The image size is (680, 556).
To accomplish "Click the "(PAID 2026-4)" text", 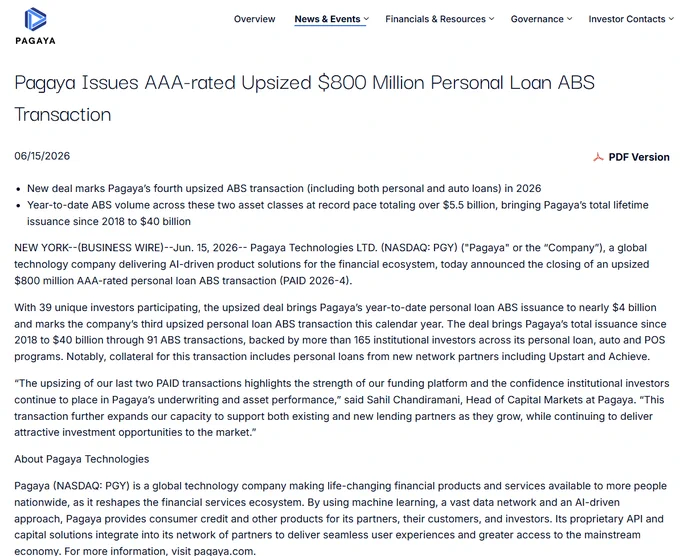I will [x=314, y=281].
